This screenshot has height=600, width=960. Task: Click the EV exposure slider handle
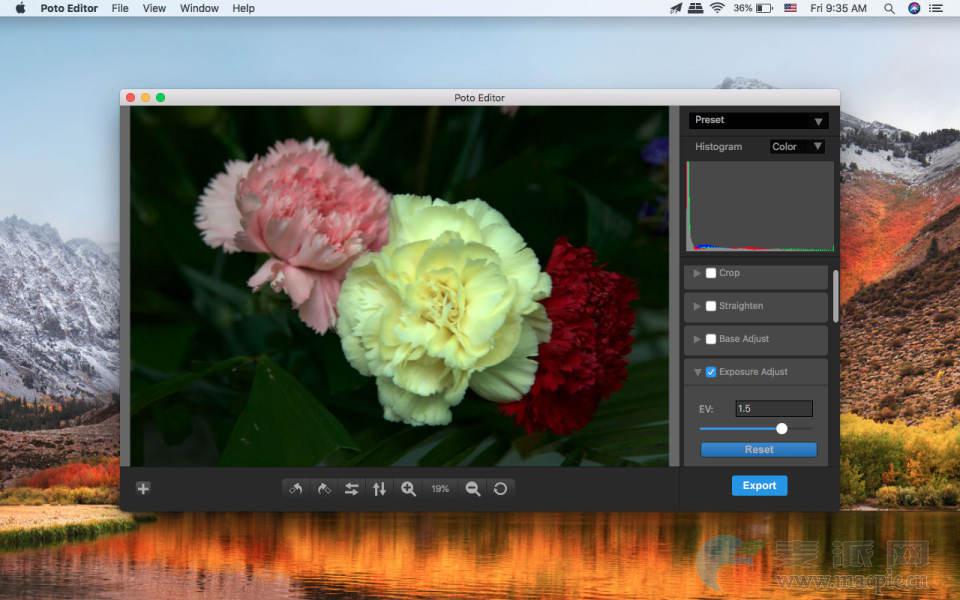tap(782, 429)
